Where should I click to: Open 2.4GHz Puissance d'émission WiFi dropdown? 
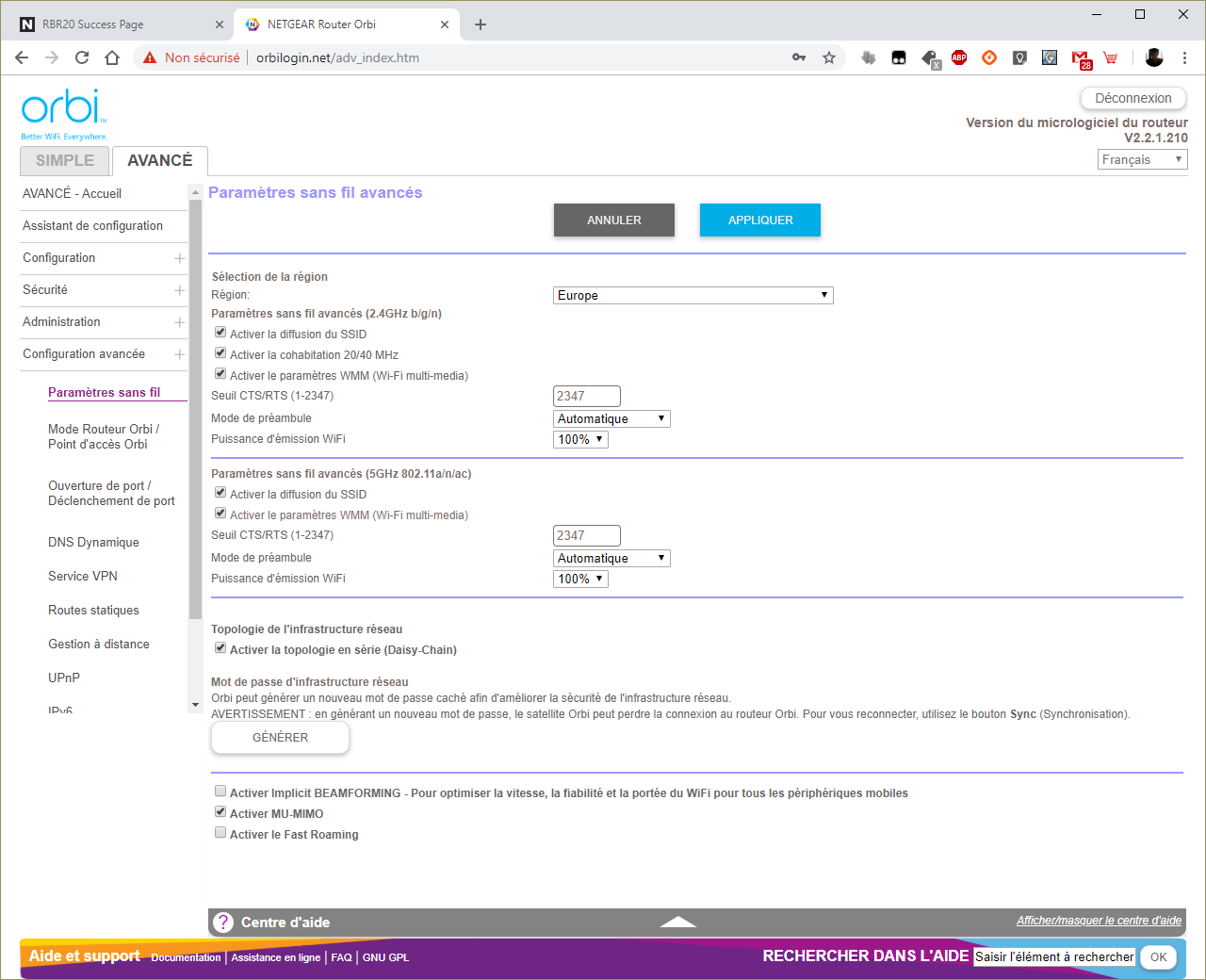pyautogui.click(x=580, y=439)
